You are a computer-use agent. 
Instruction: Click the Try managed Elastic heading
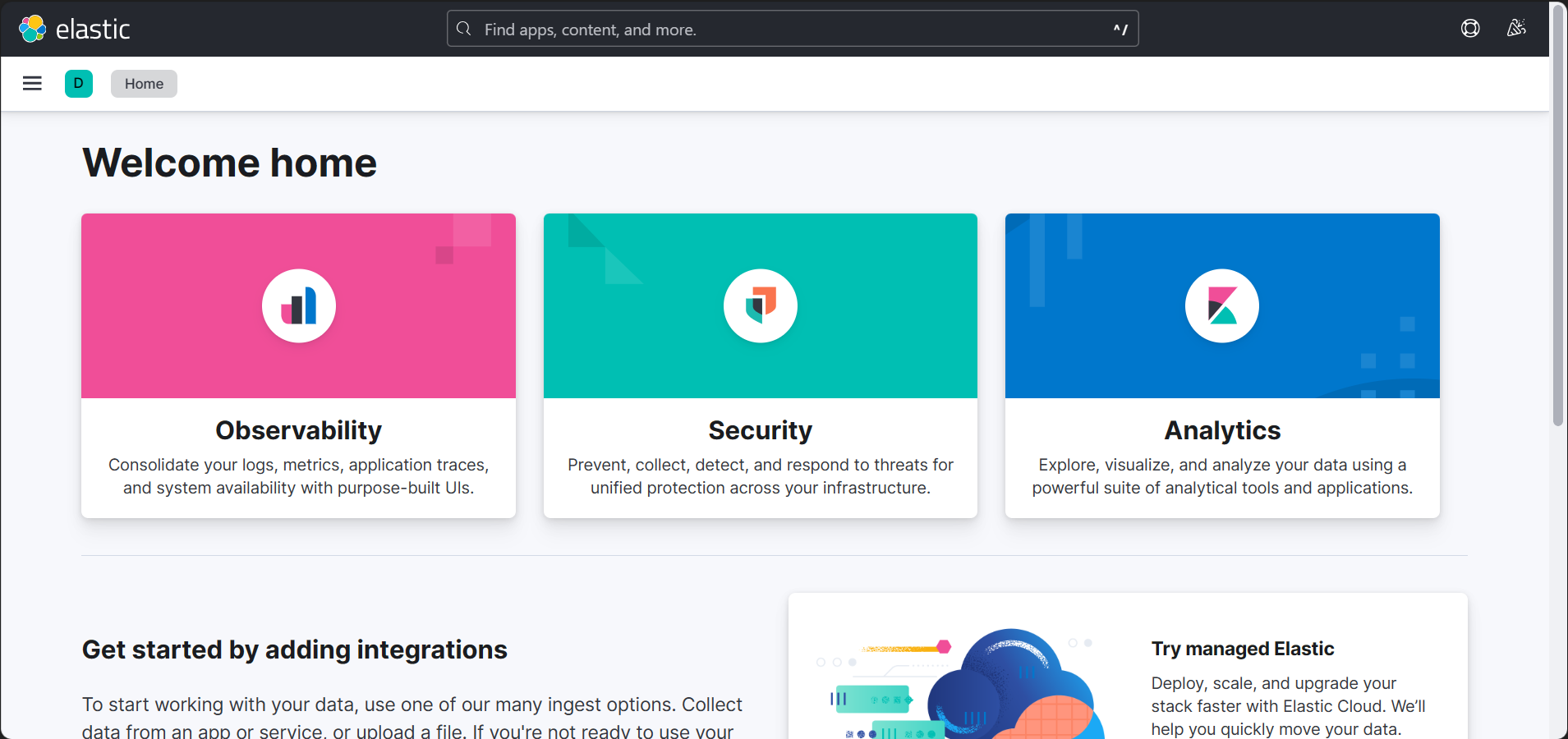(x=1242, y=649)
